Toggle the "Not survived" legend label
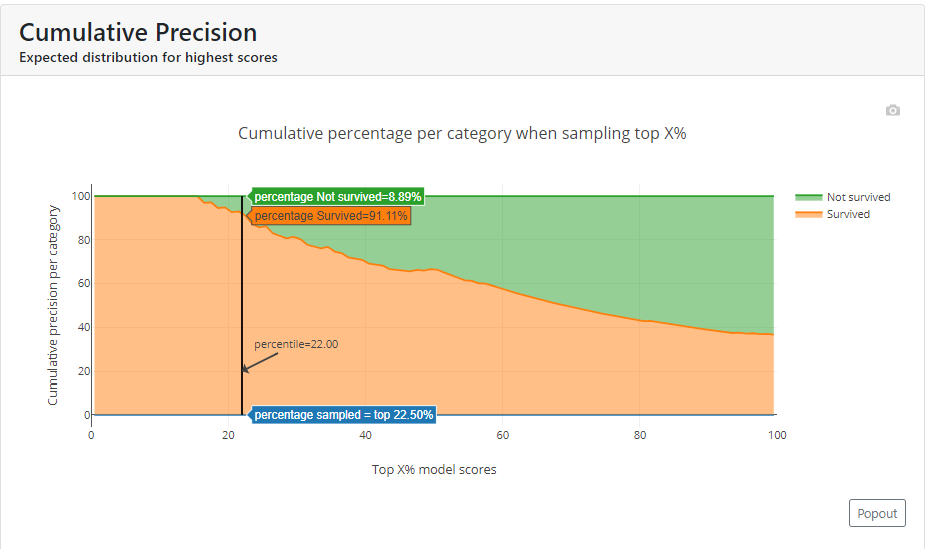The height and width of the screenshot is (549, 927). click(x=858, y=197)
